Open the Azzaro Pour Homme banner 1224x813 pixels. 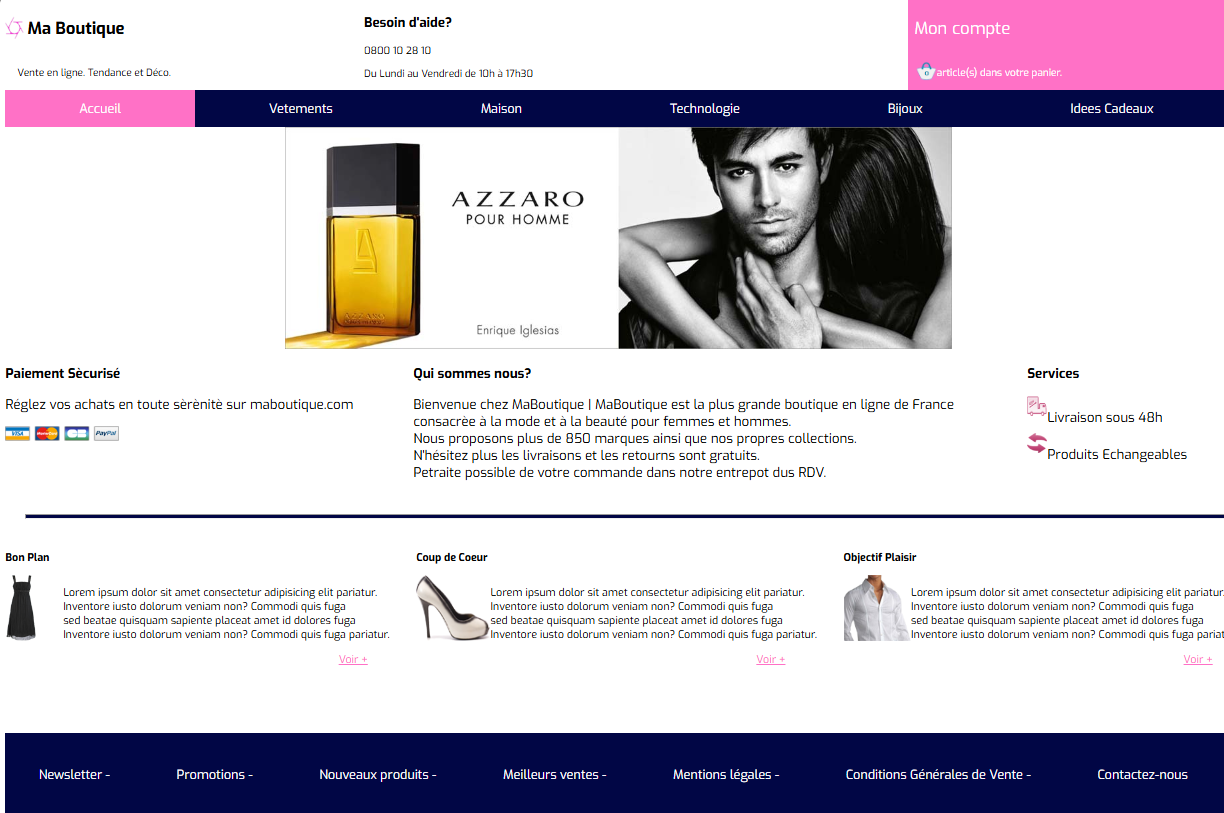(x=618, y=238)
